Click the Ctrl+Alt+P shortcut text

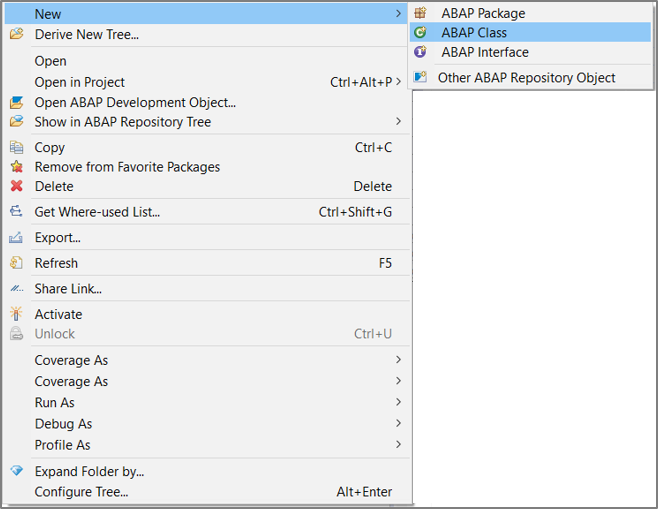(x=361, y=82)
